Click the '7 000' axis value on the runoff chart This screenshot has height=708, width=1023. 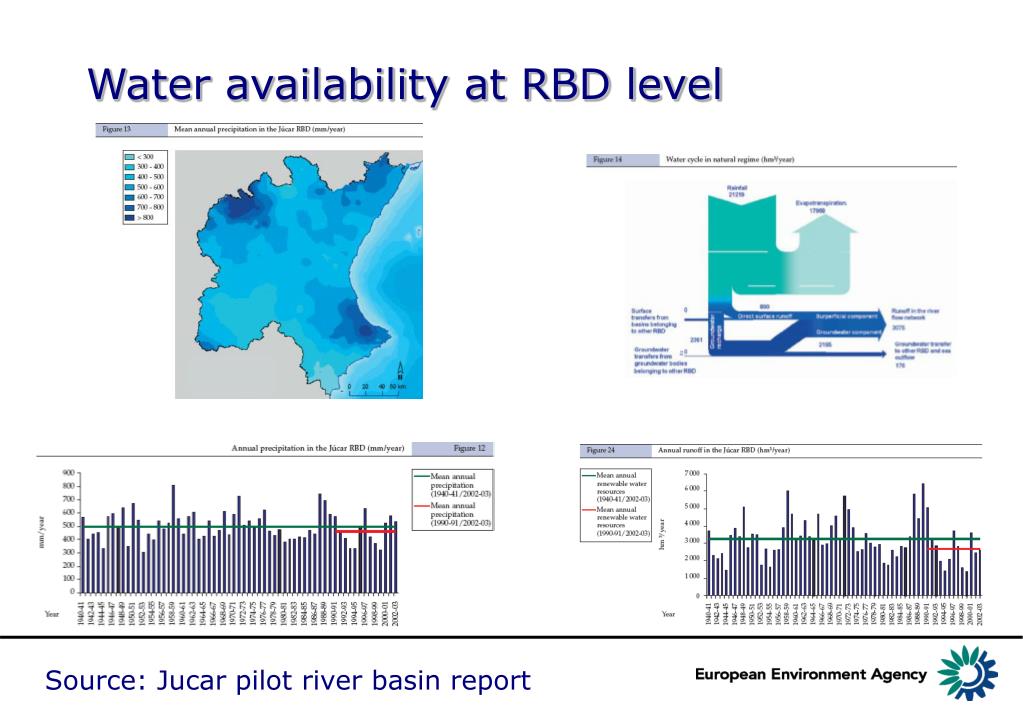[692, 473]
